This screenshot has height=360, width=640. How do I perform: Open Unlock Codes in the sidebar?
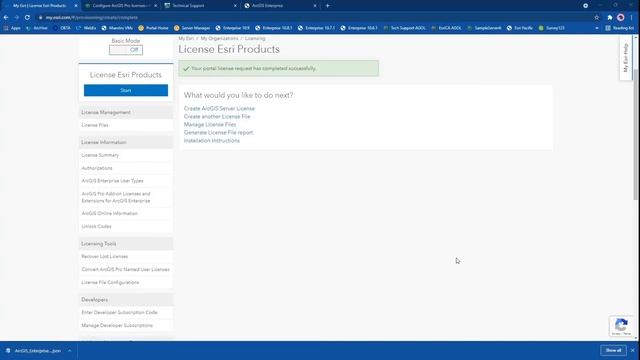coord(96,227)
